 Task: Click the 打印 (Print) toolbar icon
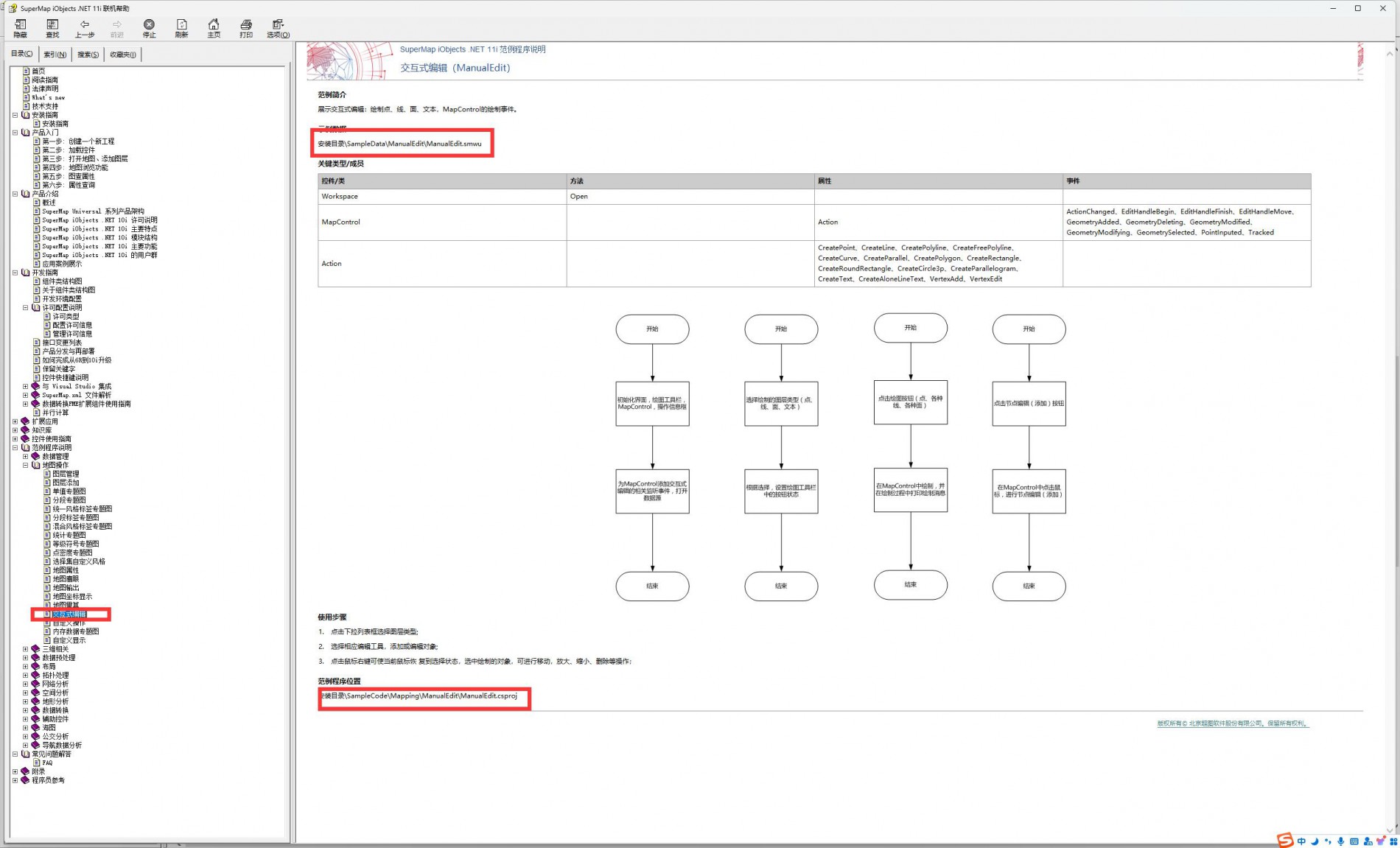pyautogui.click(x=246, y=28)
